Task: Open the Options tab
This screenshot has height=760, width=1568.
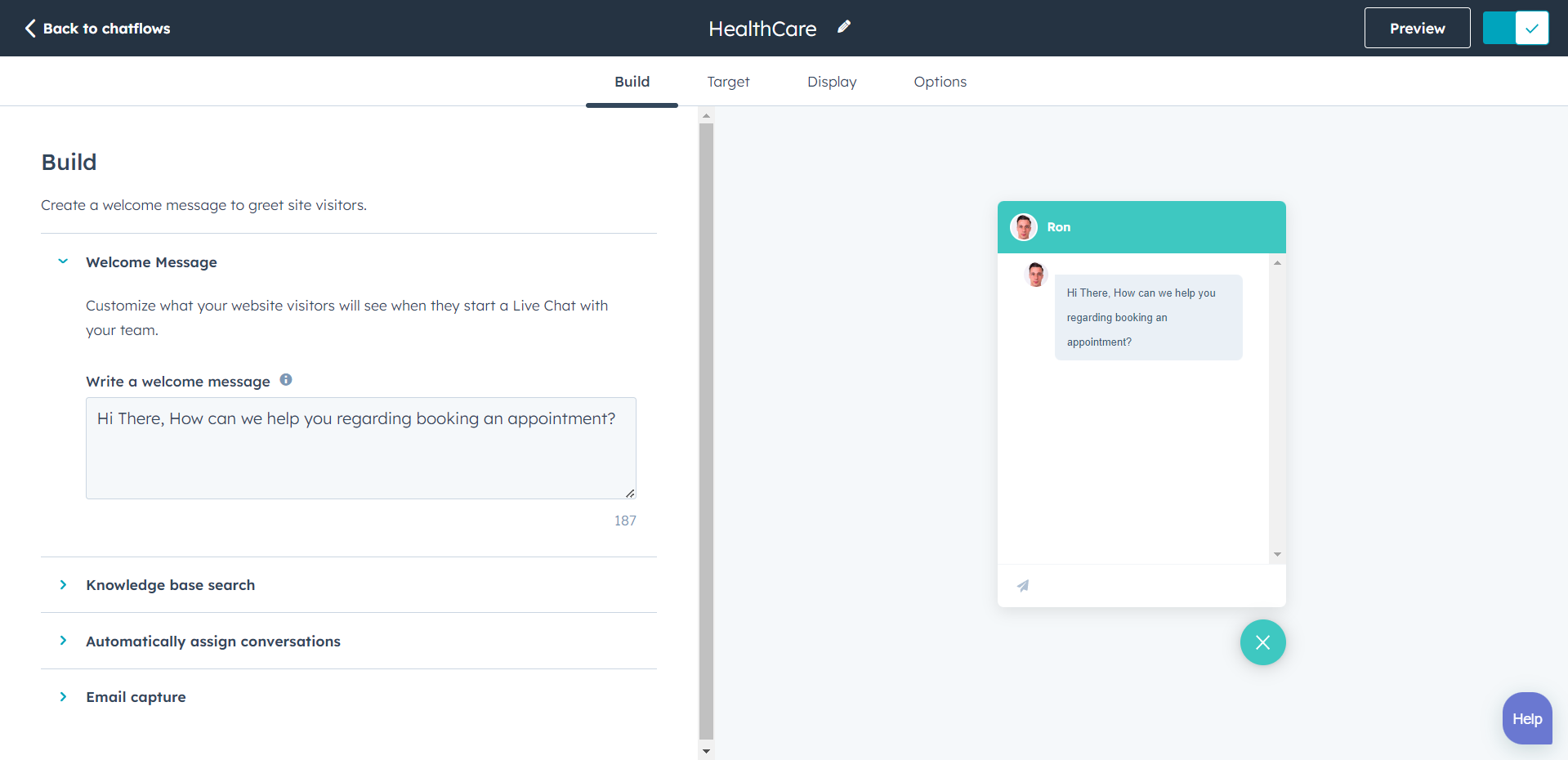Action: pos(940,81)
